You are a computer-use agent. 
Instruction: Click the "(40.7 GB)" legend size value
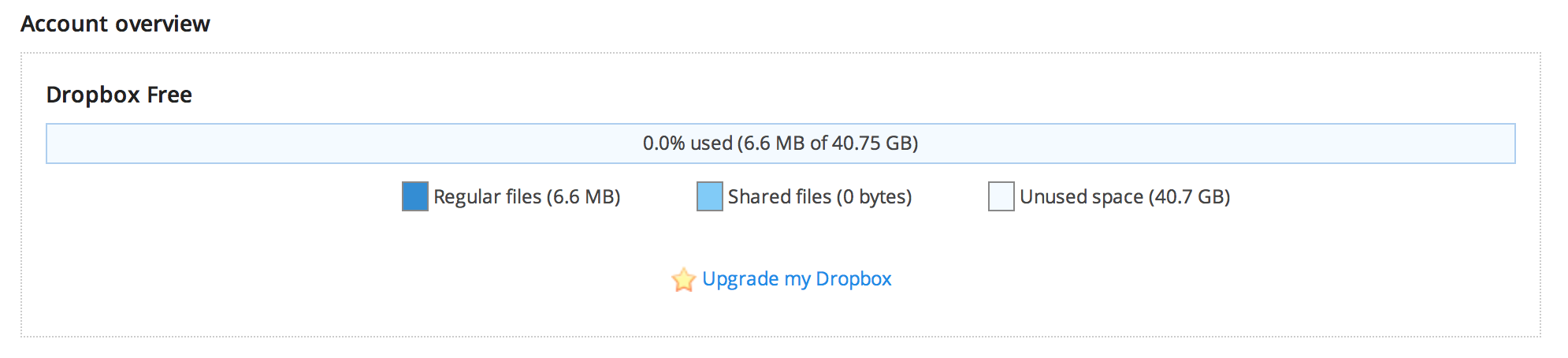click(x=1190, y=196)
